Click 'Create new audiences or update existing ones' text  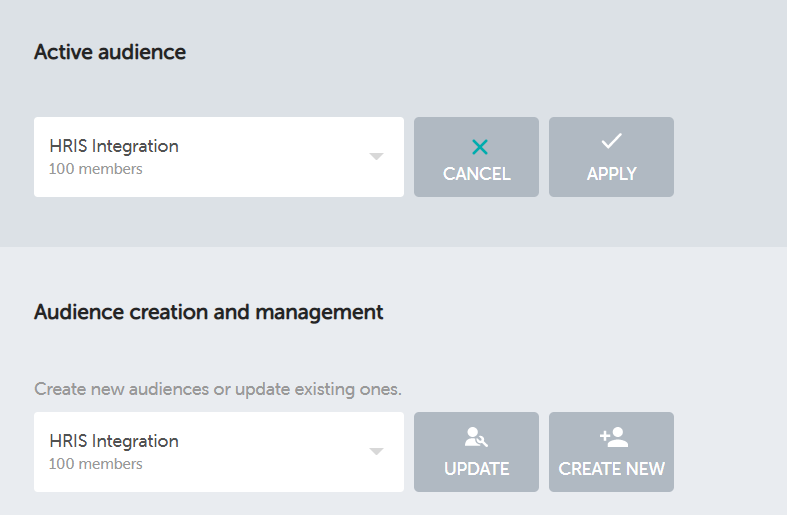pyautogui.click(x=217, y=388)
